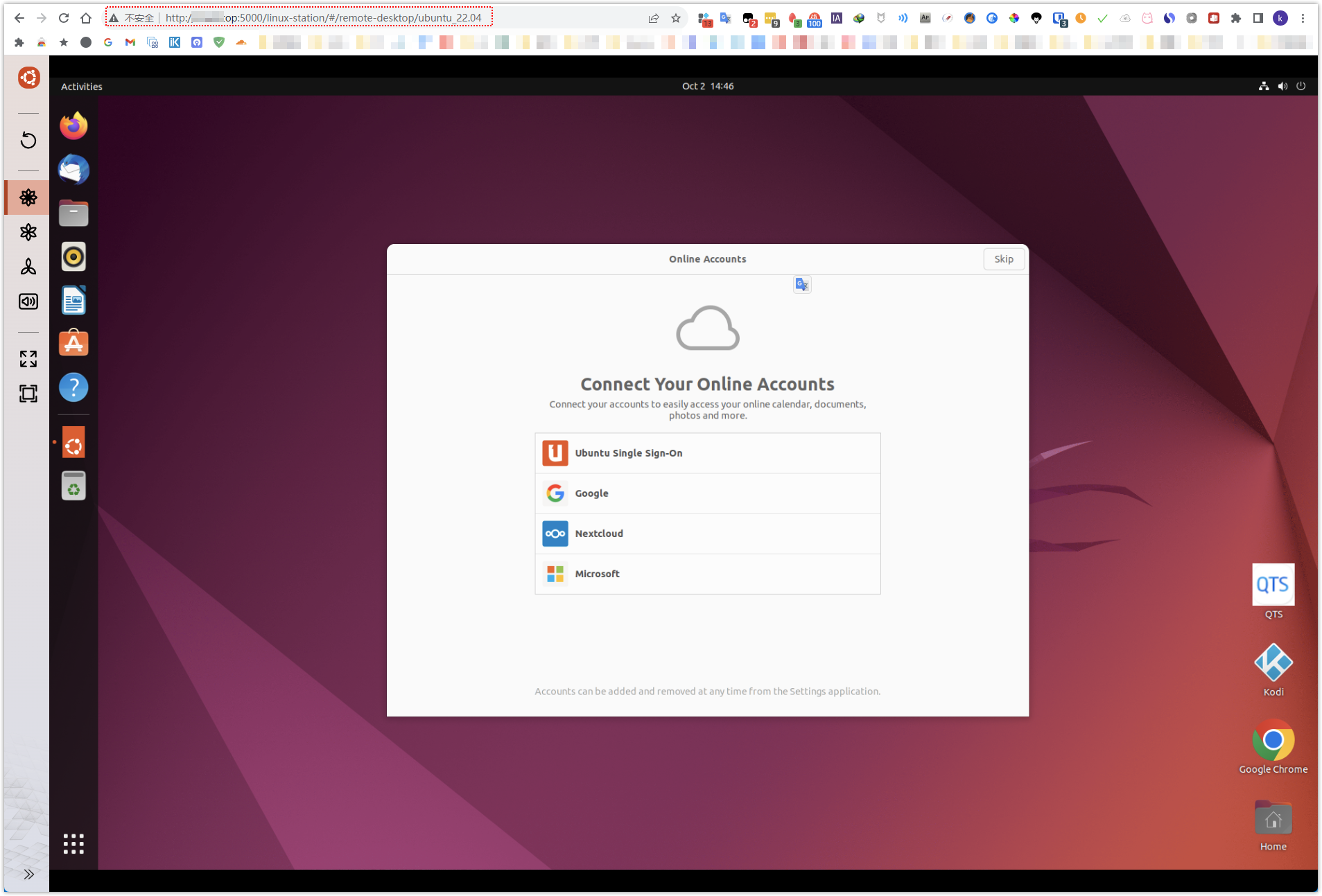Launch Thunderbird Mail from the dock
The width and height of the screenshot is (1322, 896).
tap(73, 170)
